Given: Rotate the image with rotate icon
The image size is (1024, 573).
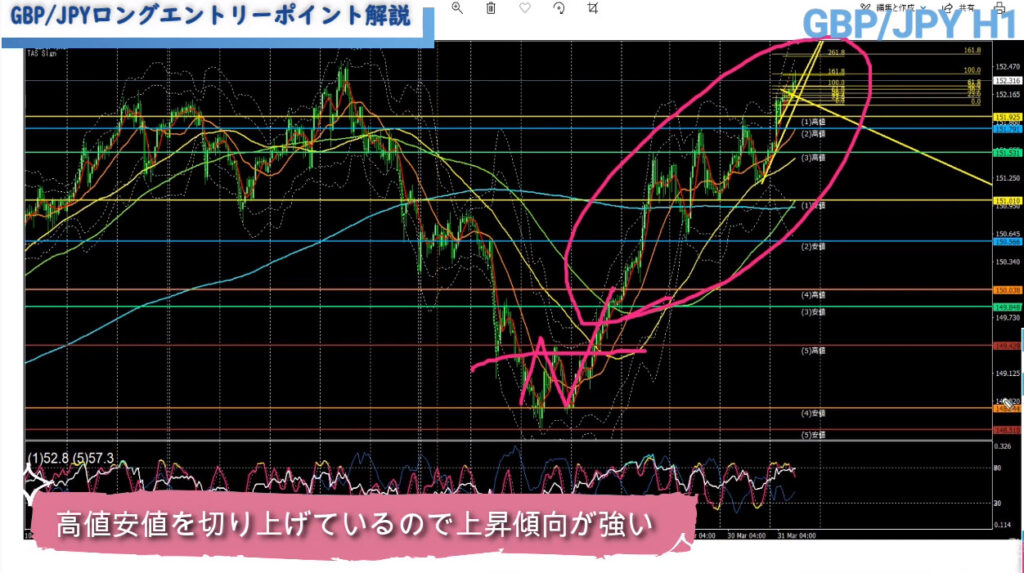Looking at the screenshot, I should point(560,8).
